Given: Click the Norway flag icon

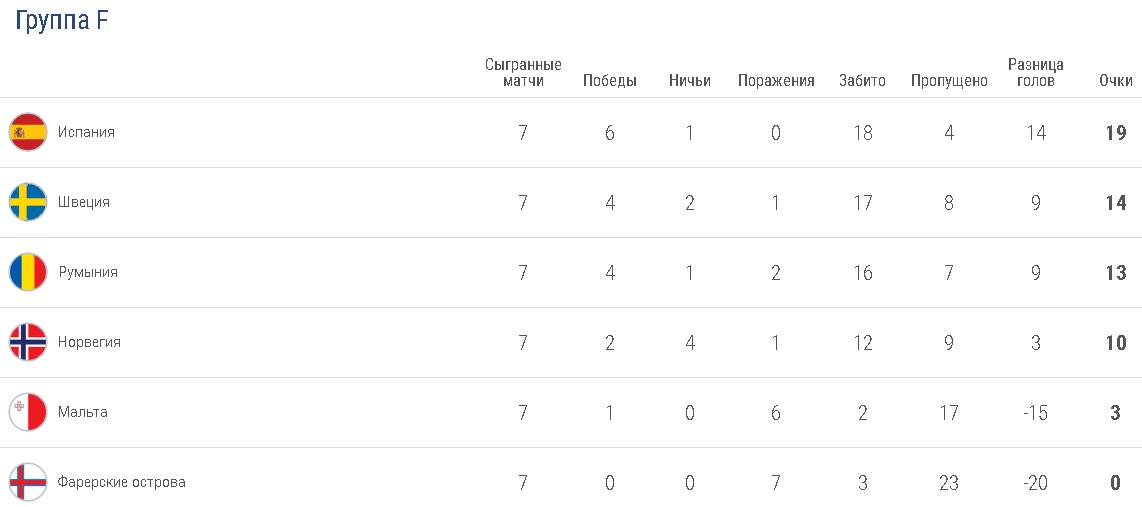Looking at the screenshot, I should [x=28, y=342].
